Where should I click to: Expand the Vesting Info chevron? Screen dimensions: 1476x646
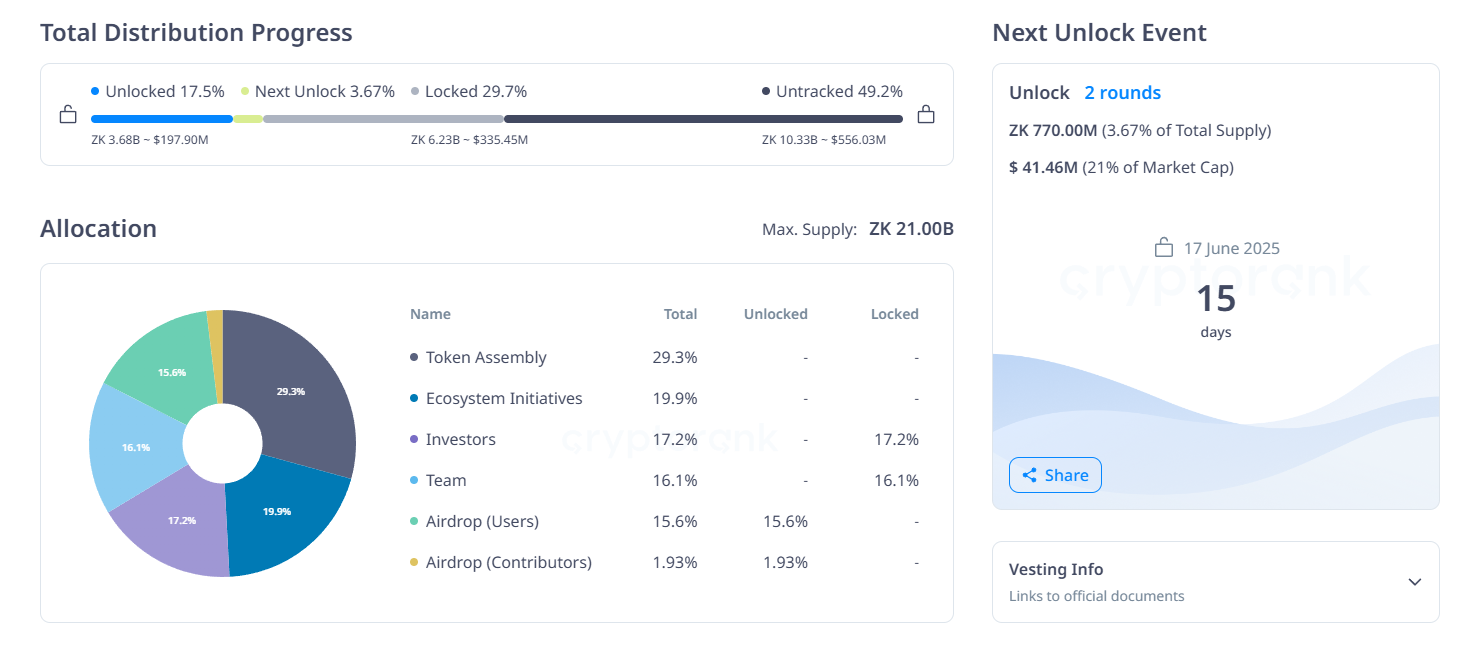(1414, 582)
